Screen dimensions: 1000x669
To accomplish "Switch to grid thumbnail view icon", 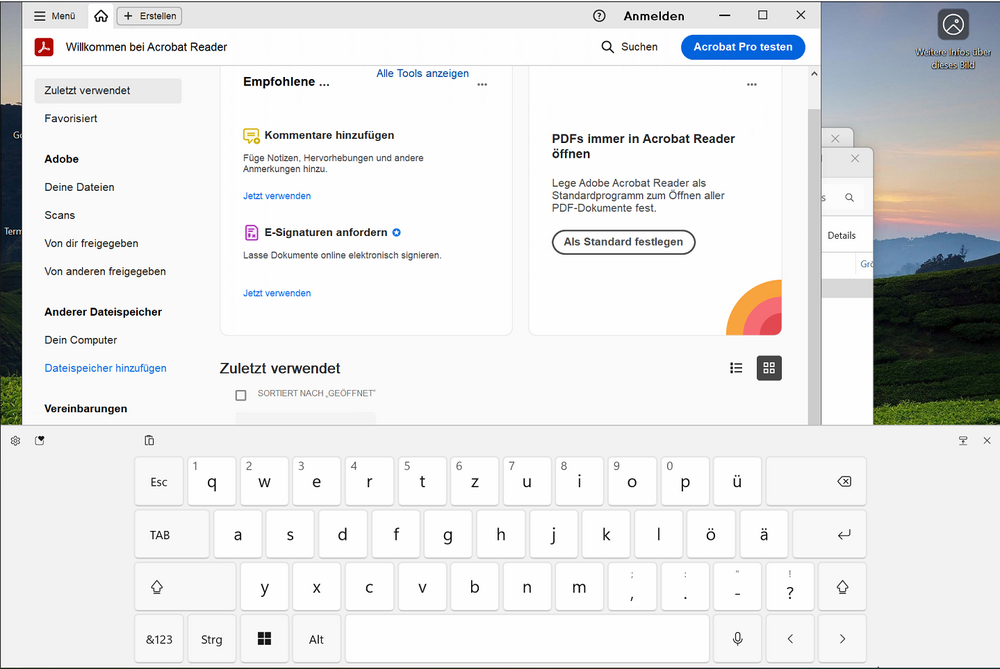I will pyautogui.click(x=769, y=368).
